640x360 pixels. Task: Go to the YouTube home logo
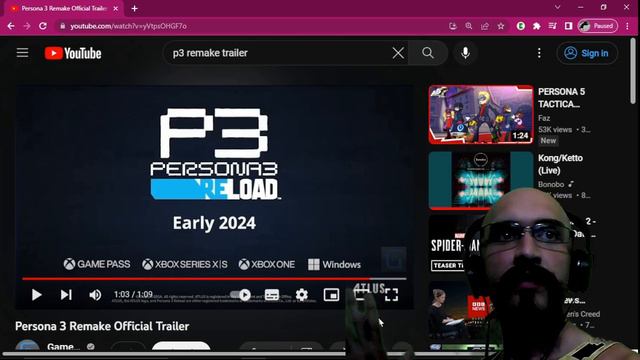coord(73,53)
